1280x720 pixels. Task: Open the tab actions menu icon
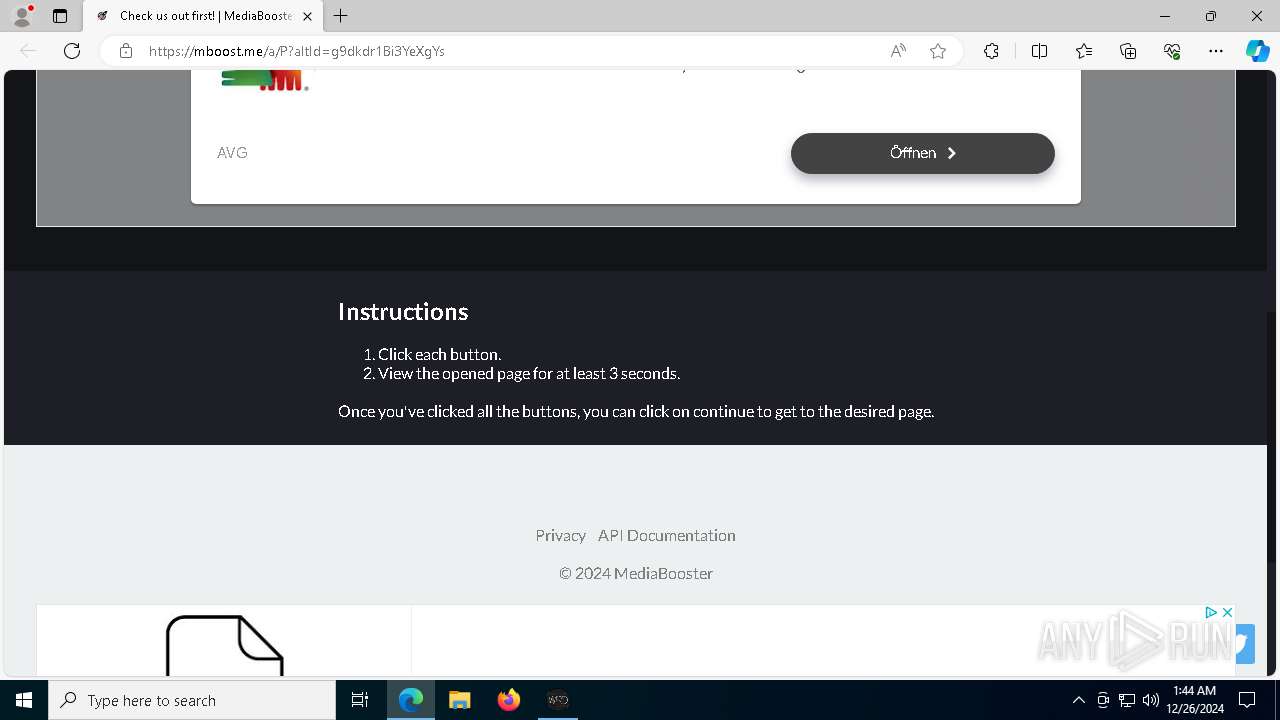(60, 16)
